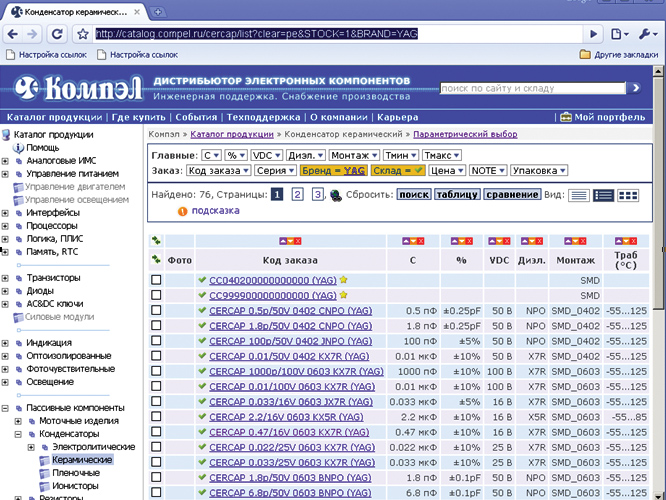This screenshot has width=666, height=500.
Task: Open the Упаковка filter dropdown
Action: (539, 171)
